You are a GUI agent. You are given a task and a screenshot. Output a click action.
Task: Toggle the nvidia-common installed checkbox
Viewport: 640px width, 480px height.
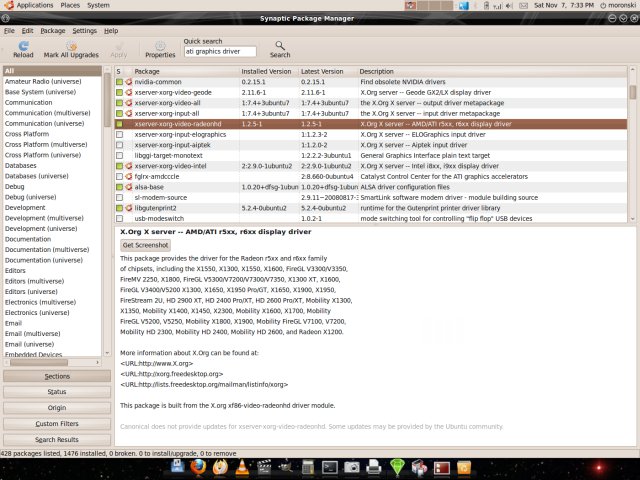[x=120, y=81]
